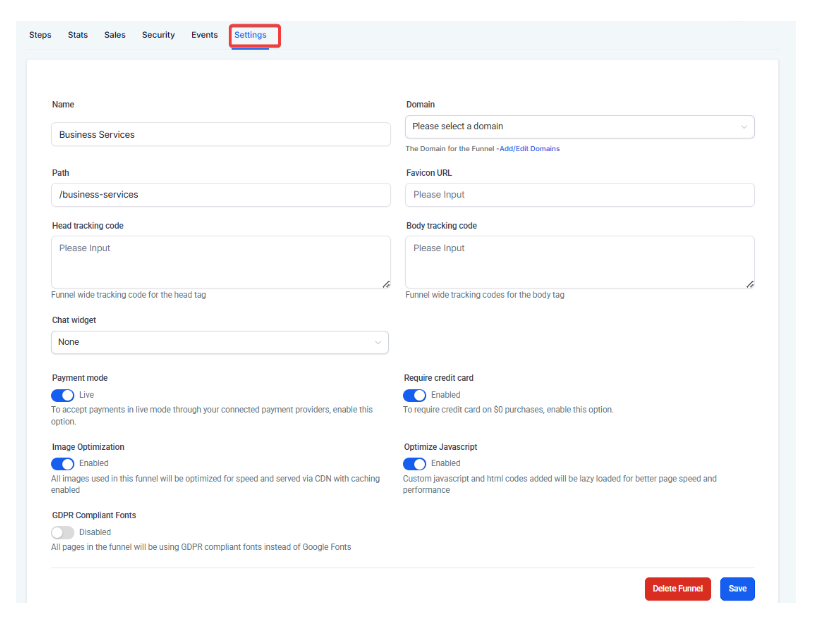Edit the funnel Name field
Screen dimensions: 816x630
[220, 134]
